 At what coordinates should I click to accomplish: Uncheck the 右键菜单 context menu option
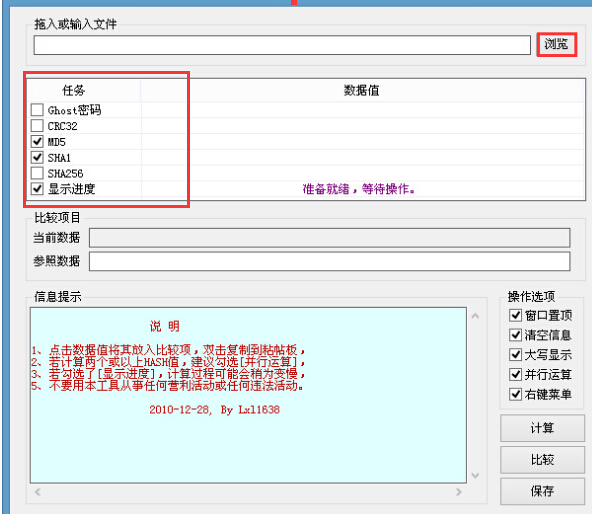coord(515,394)
